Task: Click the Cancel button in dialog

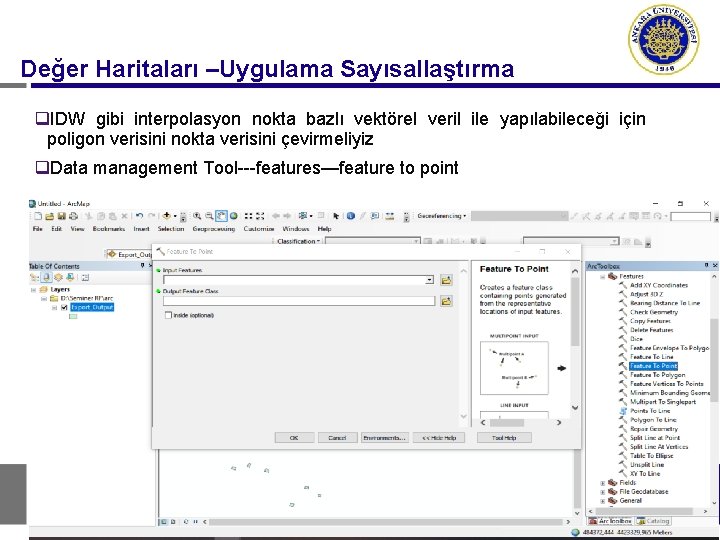Action: 338,438
